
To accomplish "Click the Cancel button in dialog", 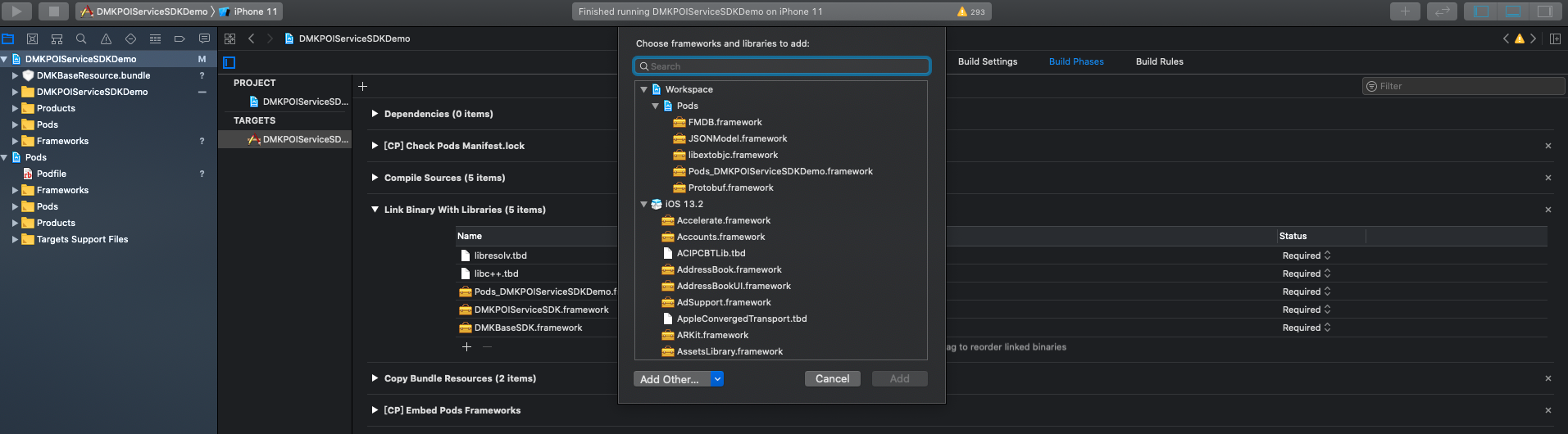I will point(832,379).
